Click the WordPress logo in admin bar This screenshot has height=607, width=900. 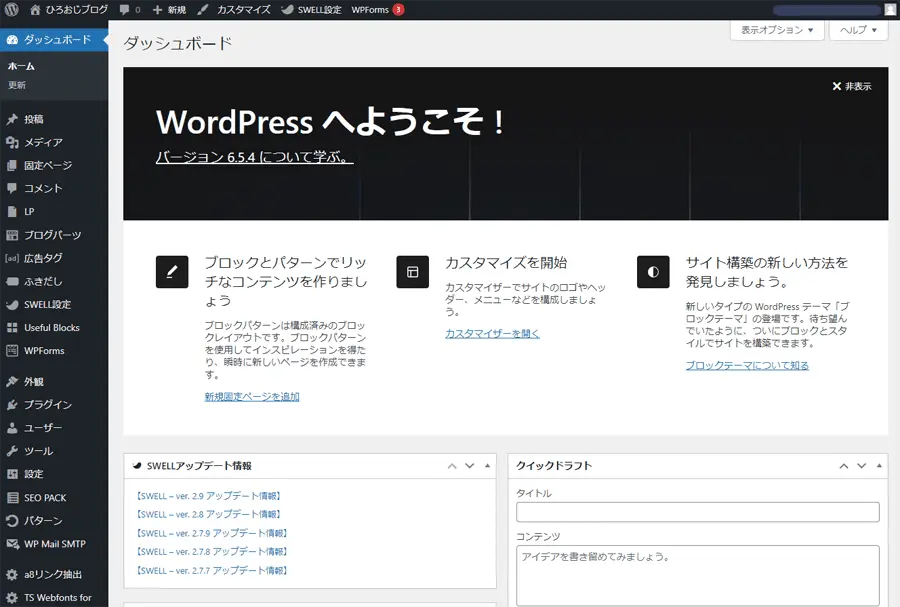[x=12, y=9]
